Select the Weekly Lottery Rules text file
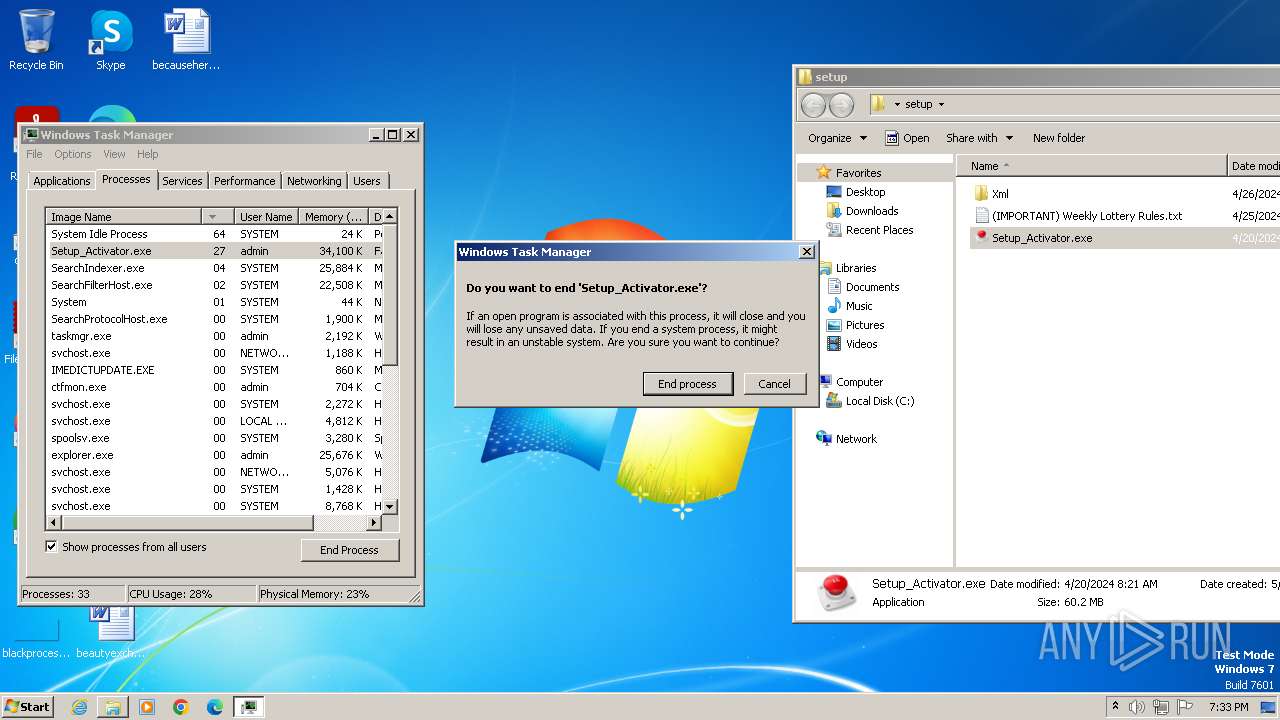The height and width of the screenshot is (720, 1280). point(1078,216)
